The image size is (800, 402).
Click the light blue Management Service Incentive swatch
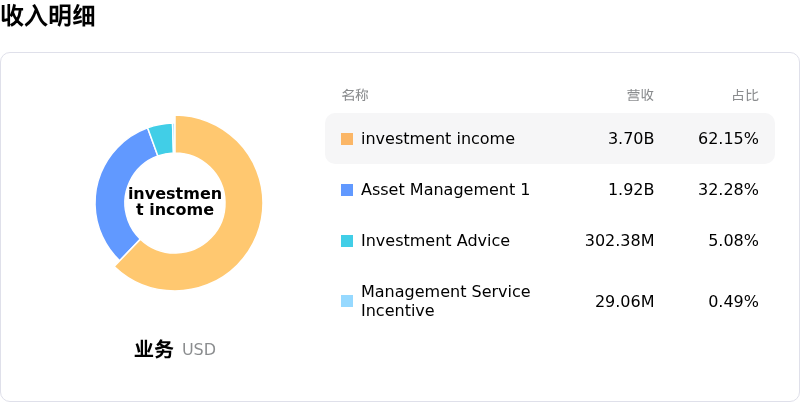[x=347, y=301]
